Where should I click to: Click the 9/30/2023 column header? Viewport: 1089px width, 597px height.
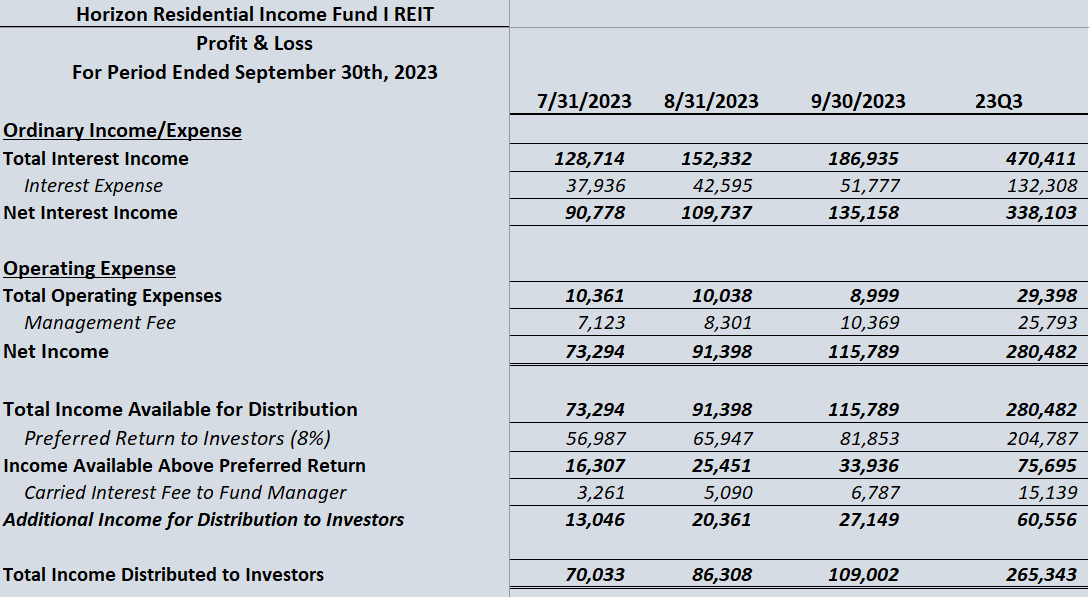859,101
